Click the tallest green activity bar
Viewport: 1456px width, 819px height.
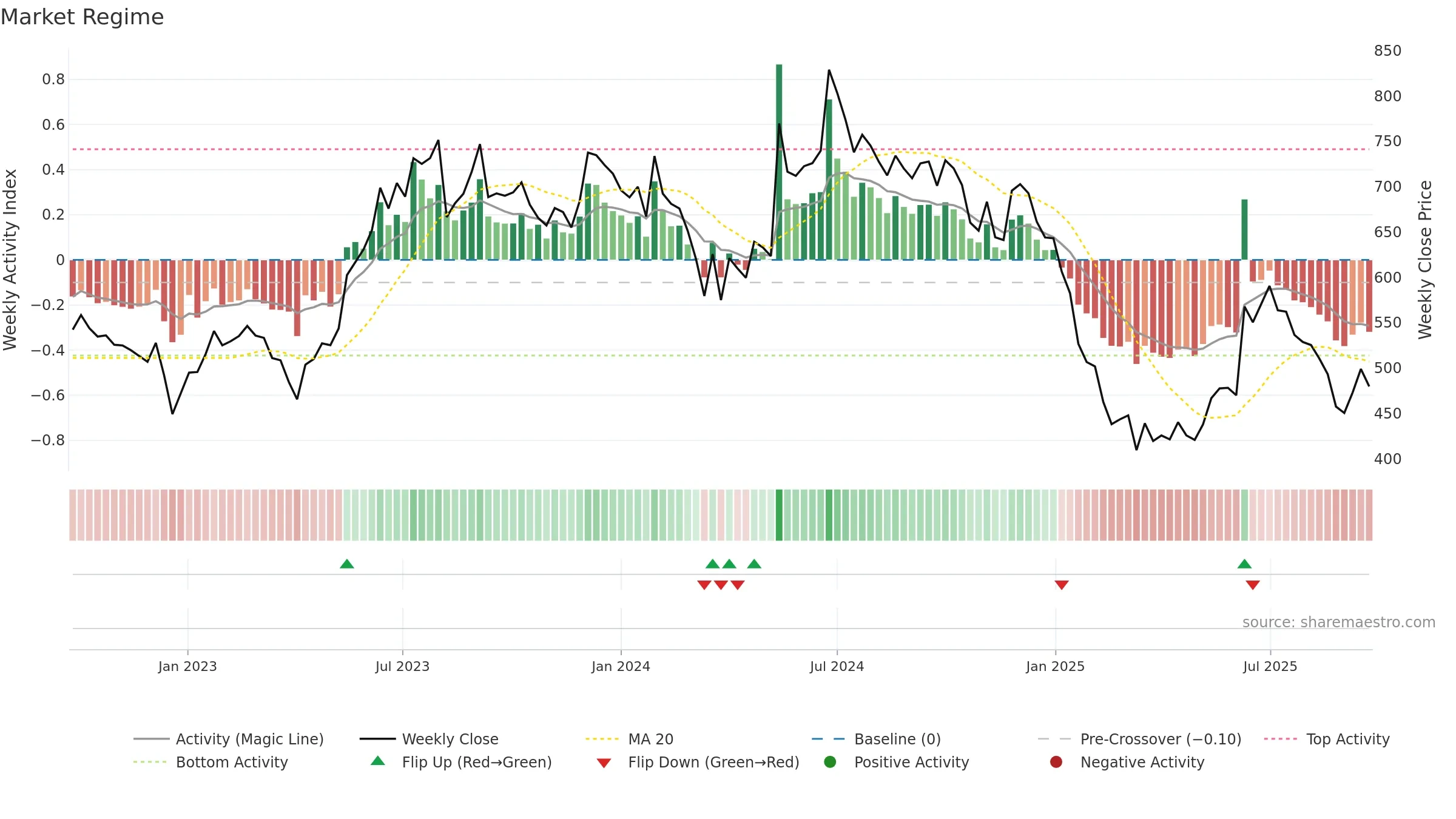779,162
